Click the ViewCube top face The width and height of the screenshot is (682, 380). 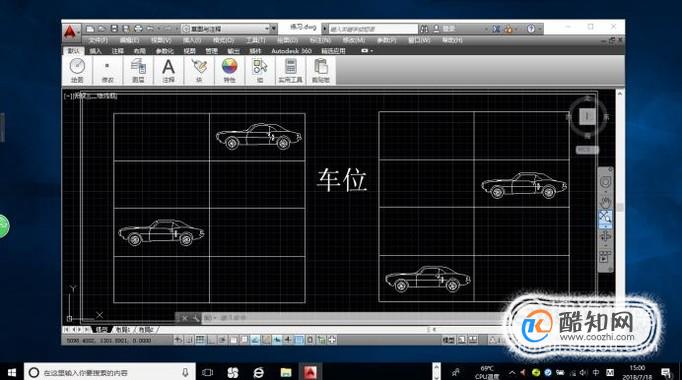(x=587, y=116)
